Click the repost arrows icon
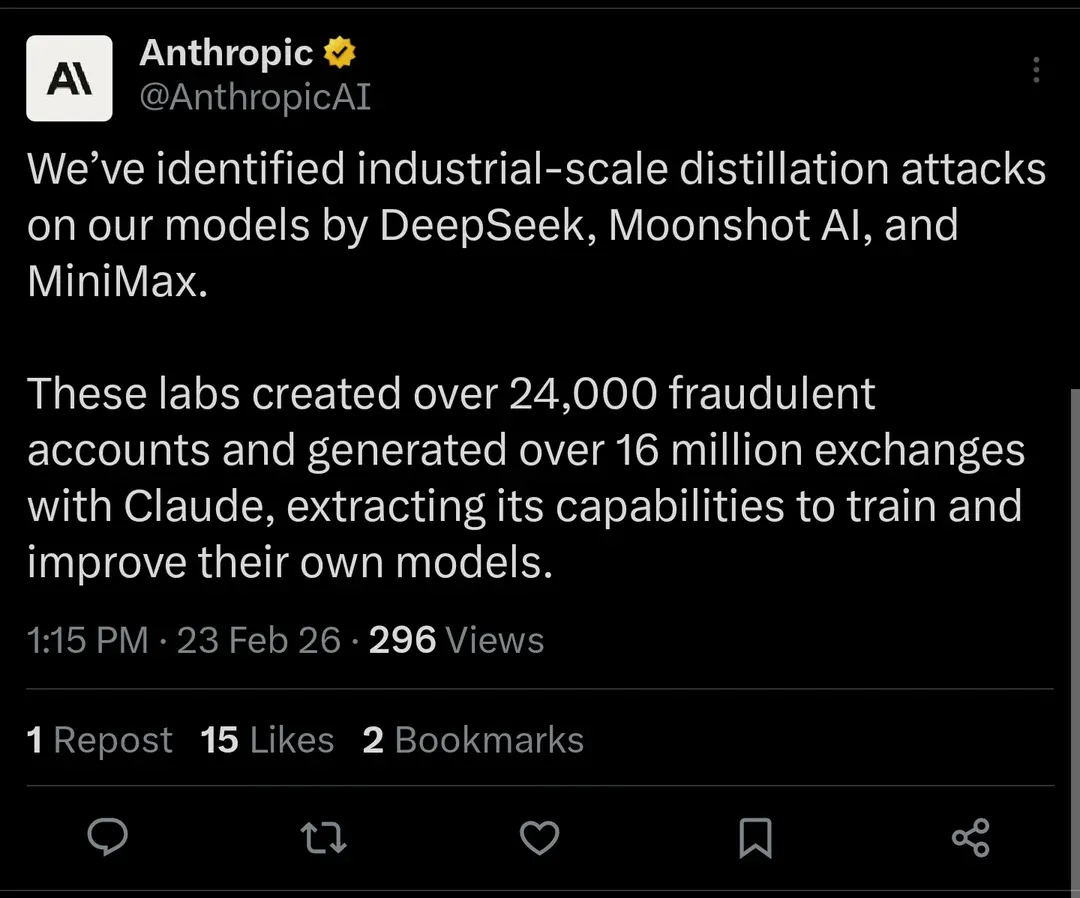The width and height of the screenshot is (1080, 898). [x=324, y=836]
